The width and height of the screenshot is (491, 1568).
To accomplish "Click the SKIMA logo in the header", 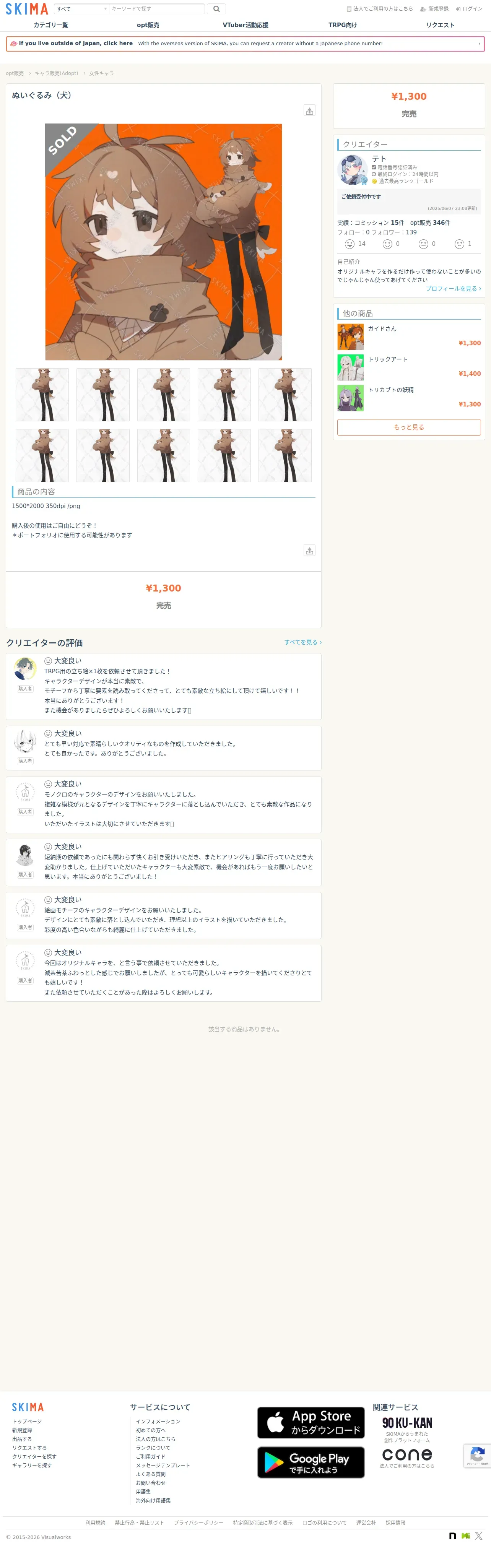I will (27, 8).
